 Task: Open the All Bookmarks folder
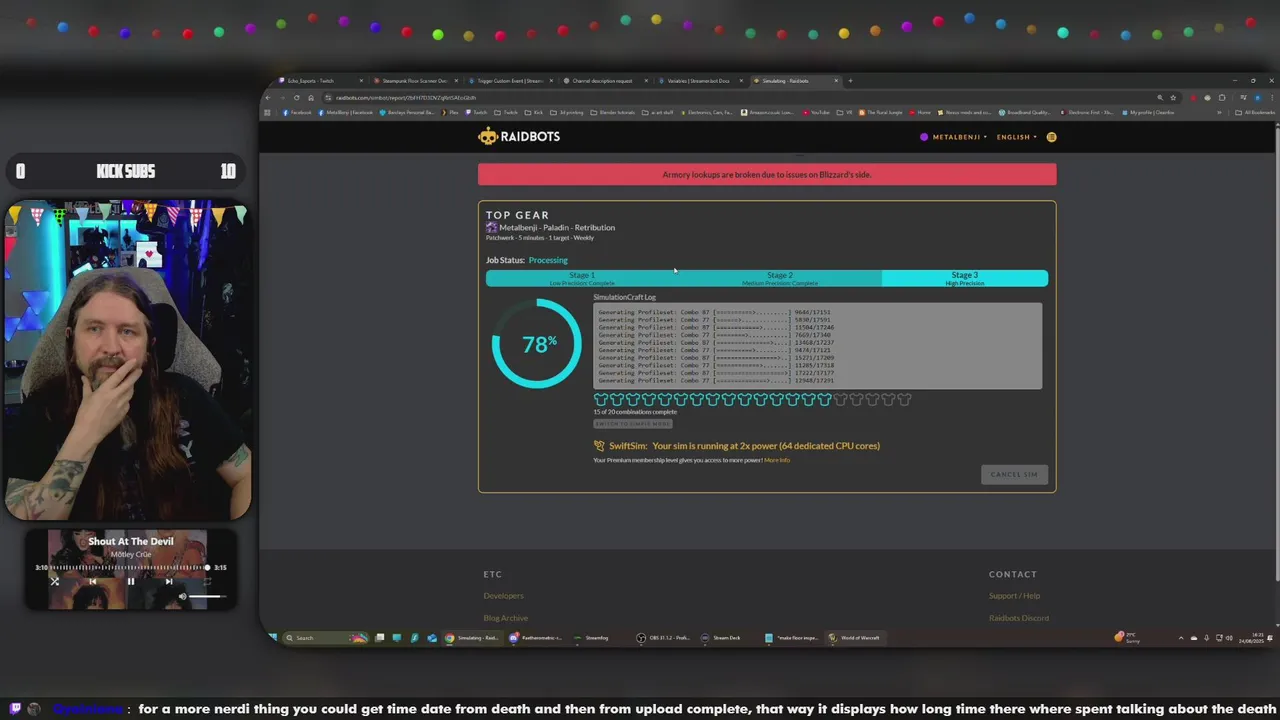1255,112
